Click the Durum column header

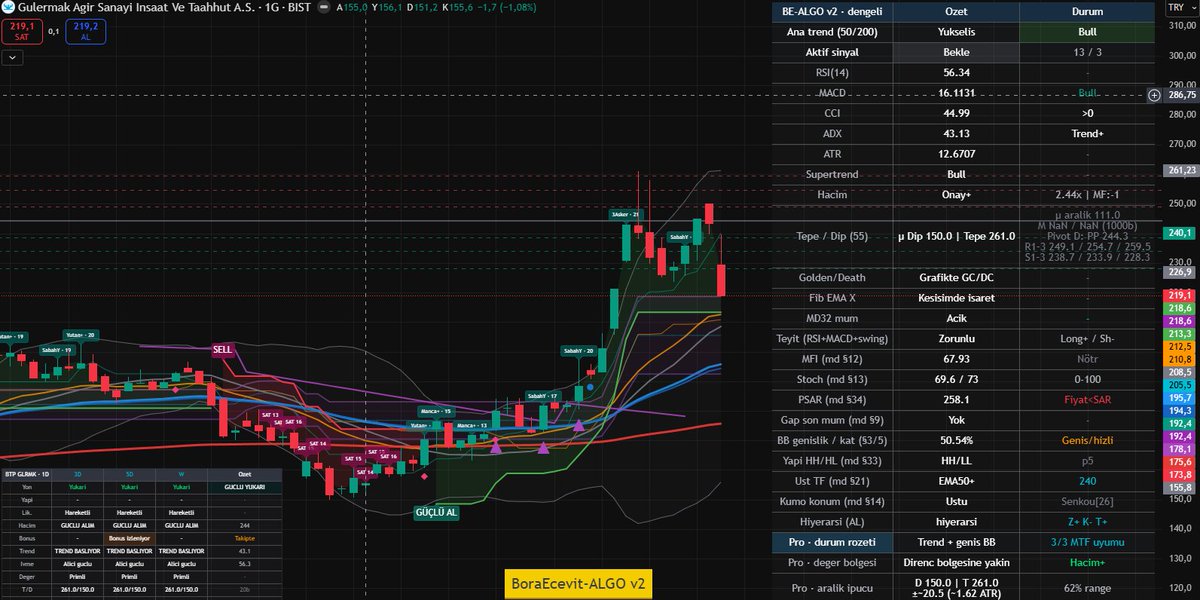coord(1086,12)
